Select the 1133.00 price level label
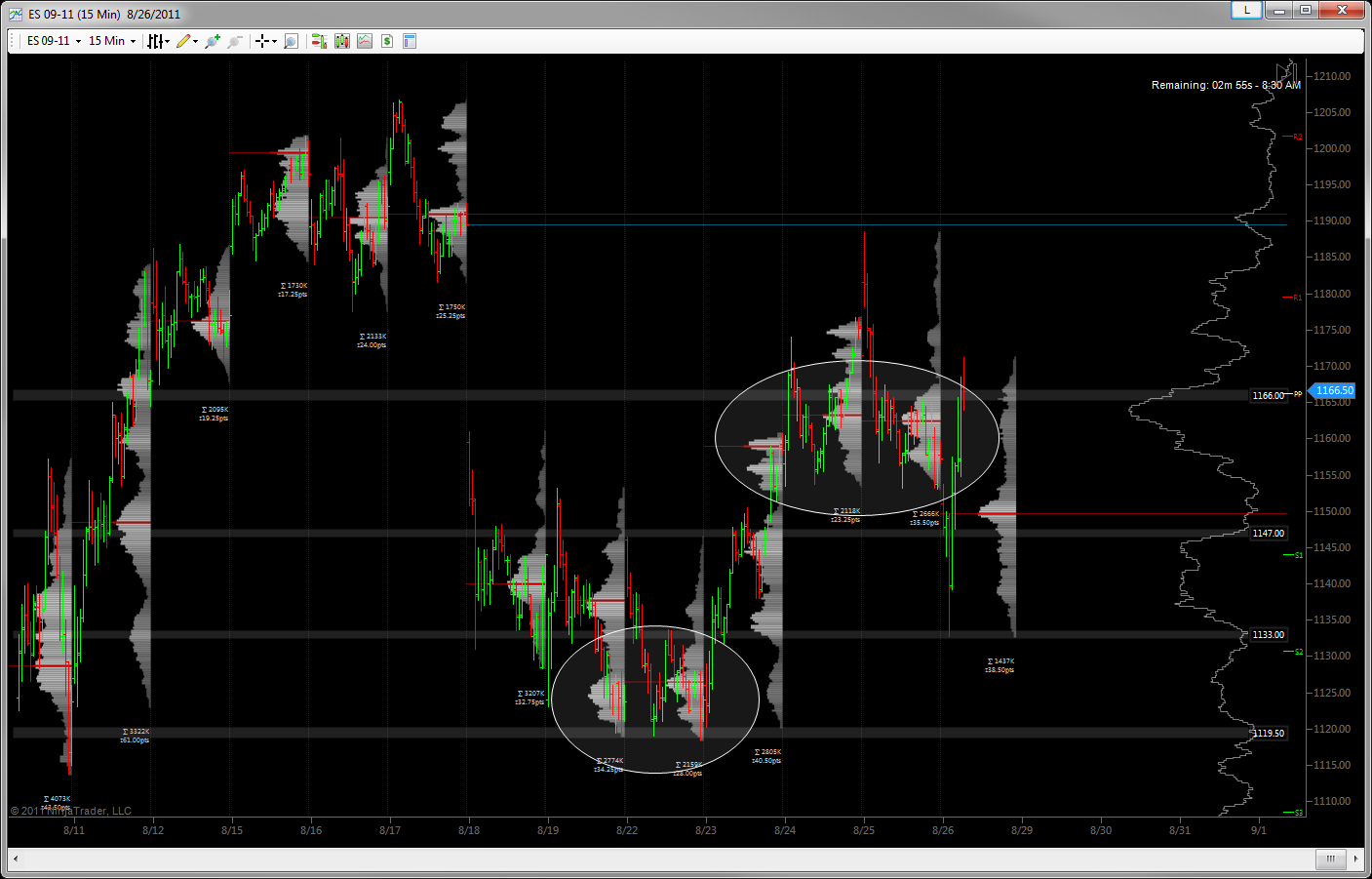Viewport: 1372px width, 879px height. pyautogui.click(x=1269, y=635)
